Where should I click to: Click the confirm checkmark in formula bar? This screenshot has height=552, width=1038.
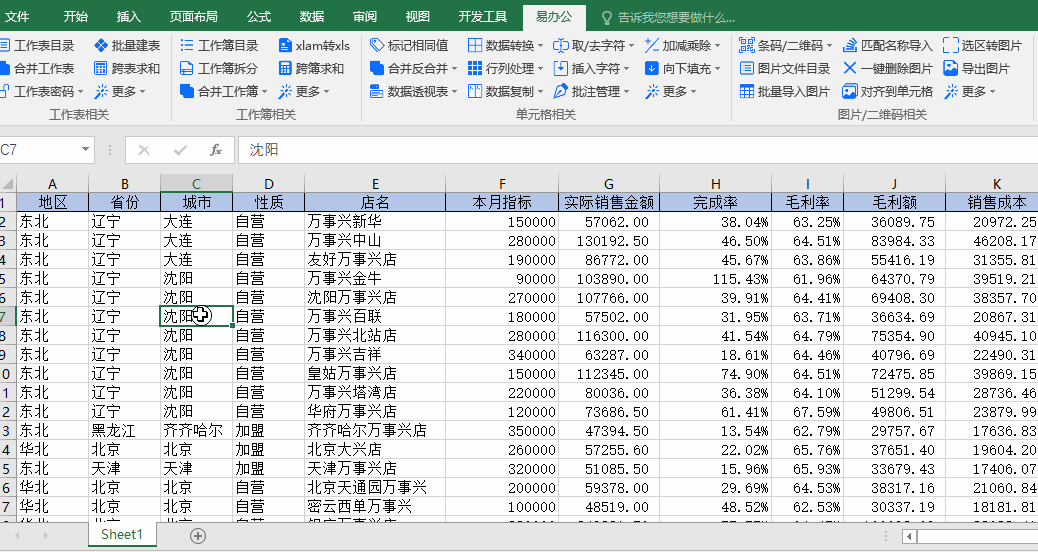(179, 150)
